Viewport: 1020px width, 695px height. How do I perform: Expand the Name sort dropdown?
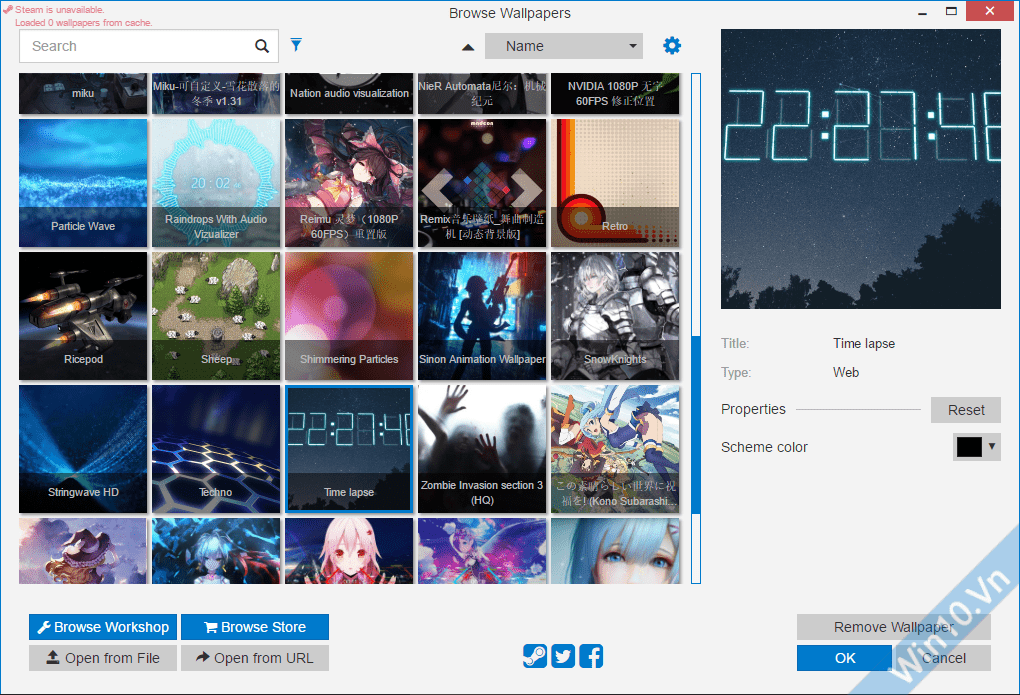pos(564,46)
